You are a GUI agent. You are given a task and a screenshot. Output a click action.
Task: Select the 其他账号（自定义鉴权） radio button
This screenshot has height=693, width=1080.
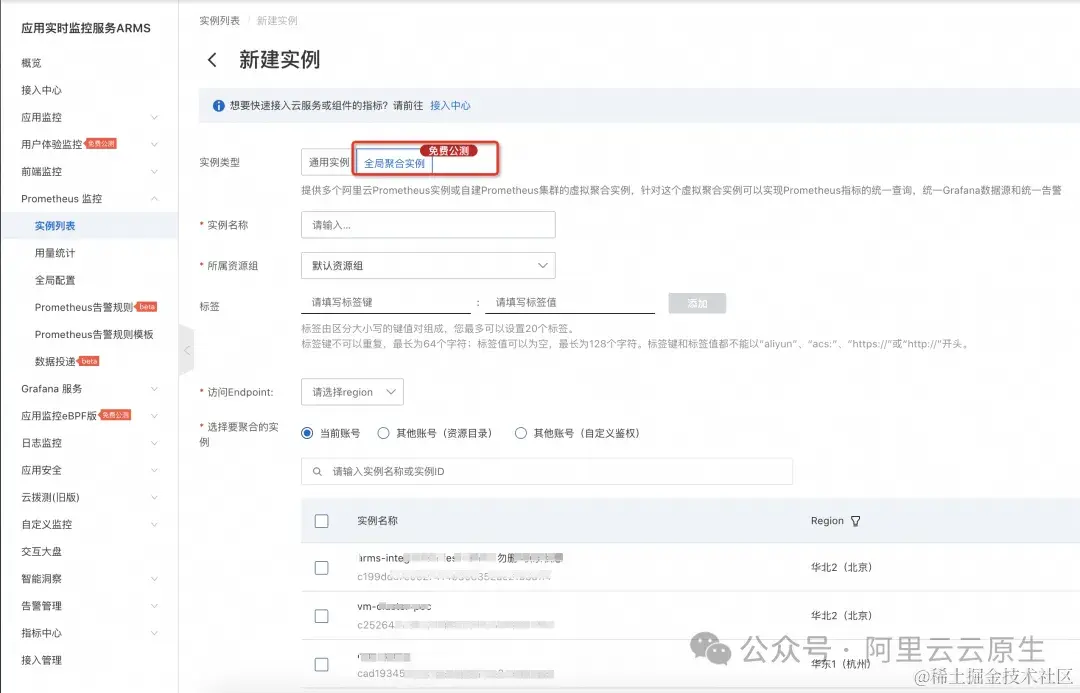click(x=521, y=433)
